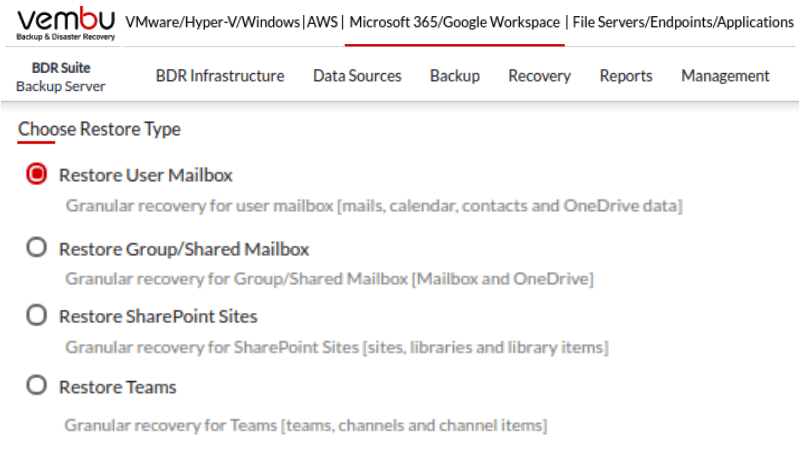Click the 'Choose Restore Type' heading
The height and width of the screenshot is (450, 800).
coord(99,129)
